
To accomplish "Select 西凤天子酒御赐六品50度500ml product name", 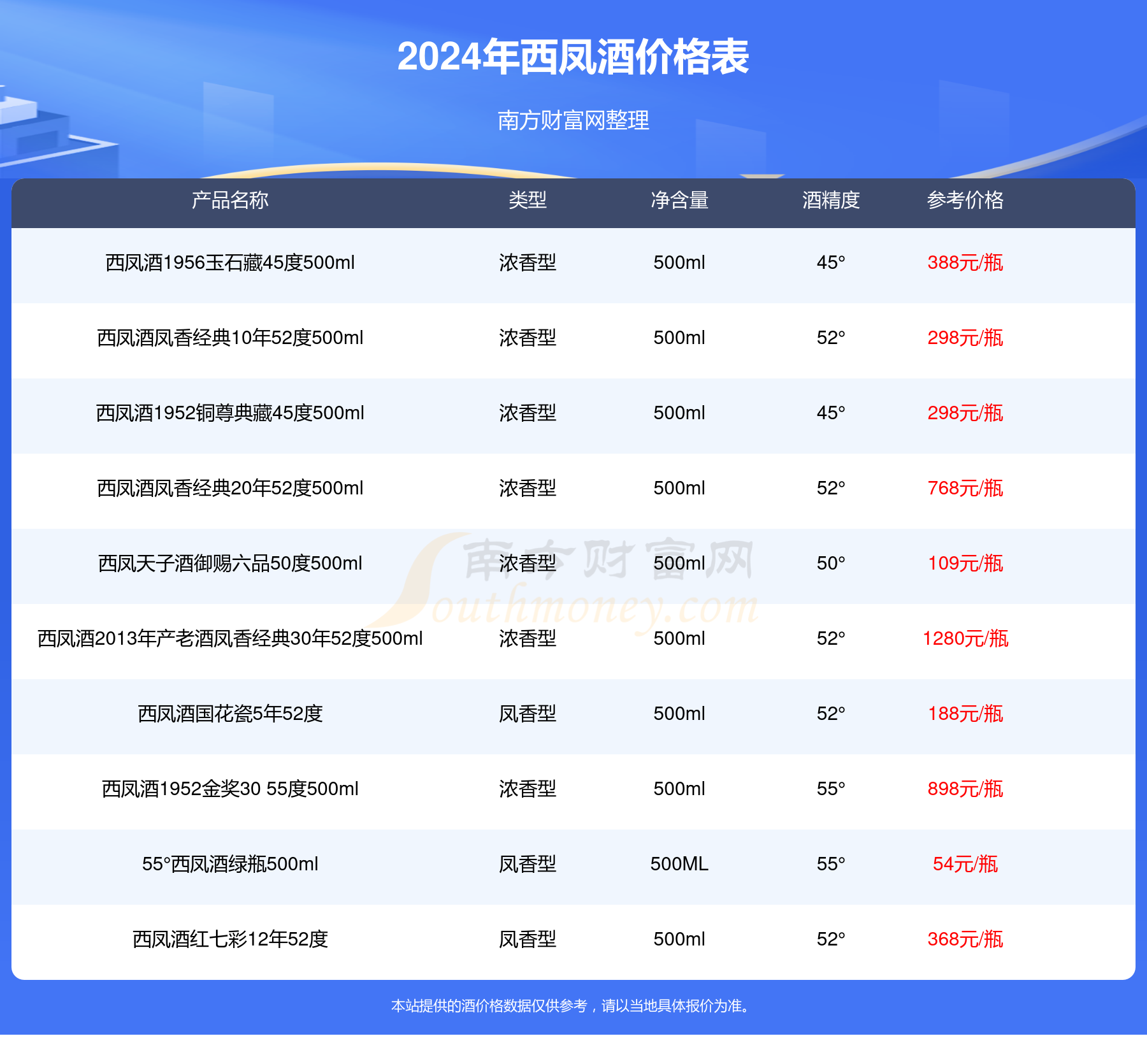I will 230,563.
